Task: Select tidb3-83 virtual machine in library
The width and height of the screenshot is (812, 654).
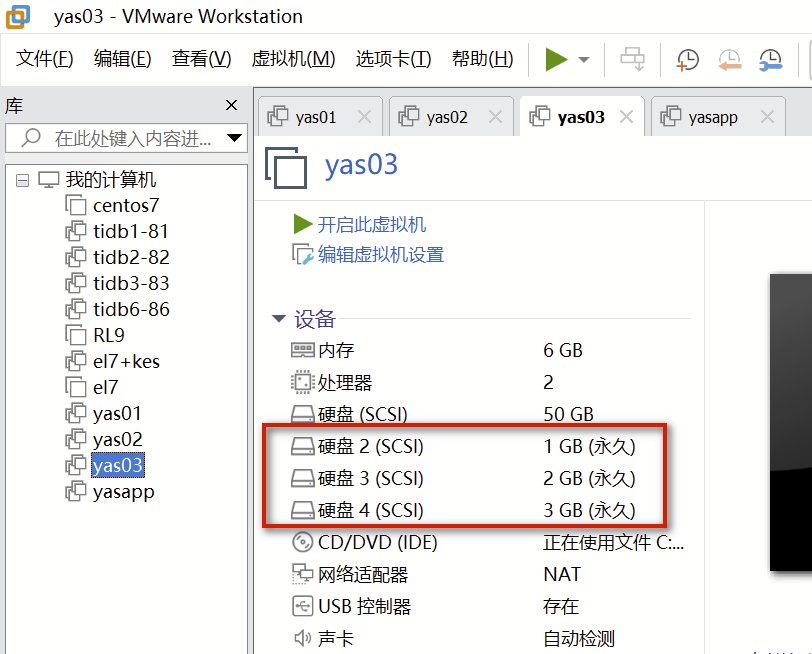Action: point(131,283)
